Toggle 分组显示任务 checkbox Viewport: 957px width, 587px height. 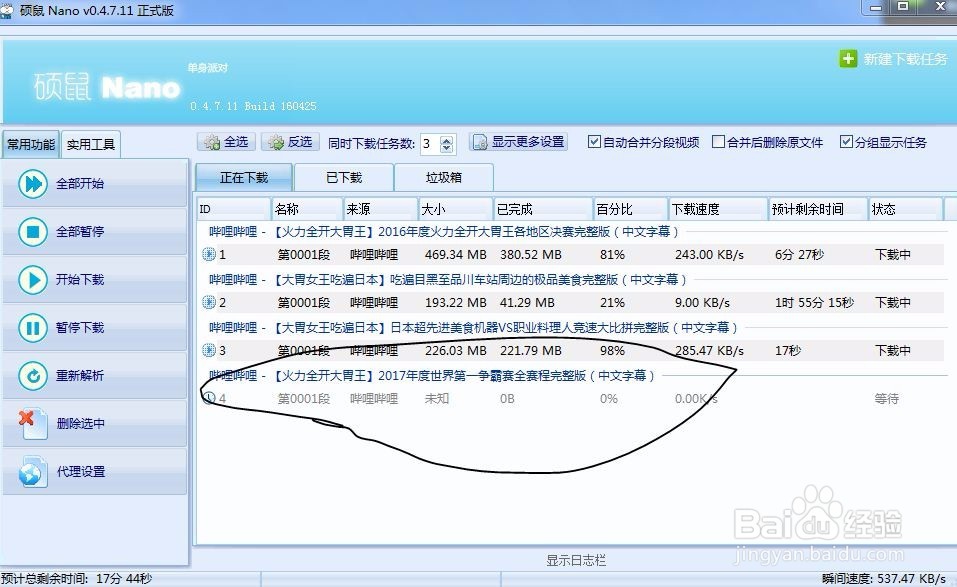[846, 142]
